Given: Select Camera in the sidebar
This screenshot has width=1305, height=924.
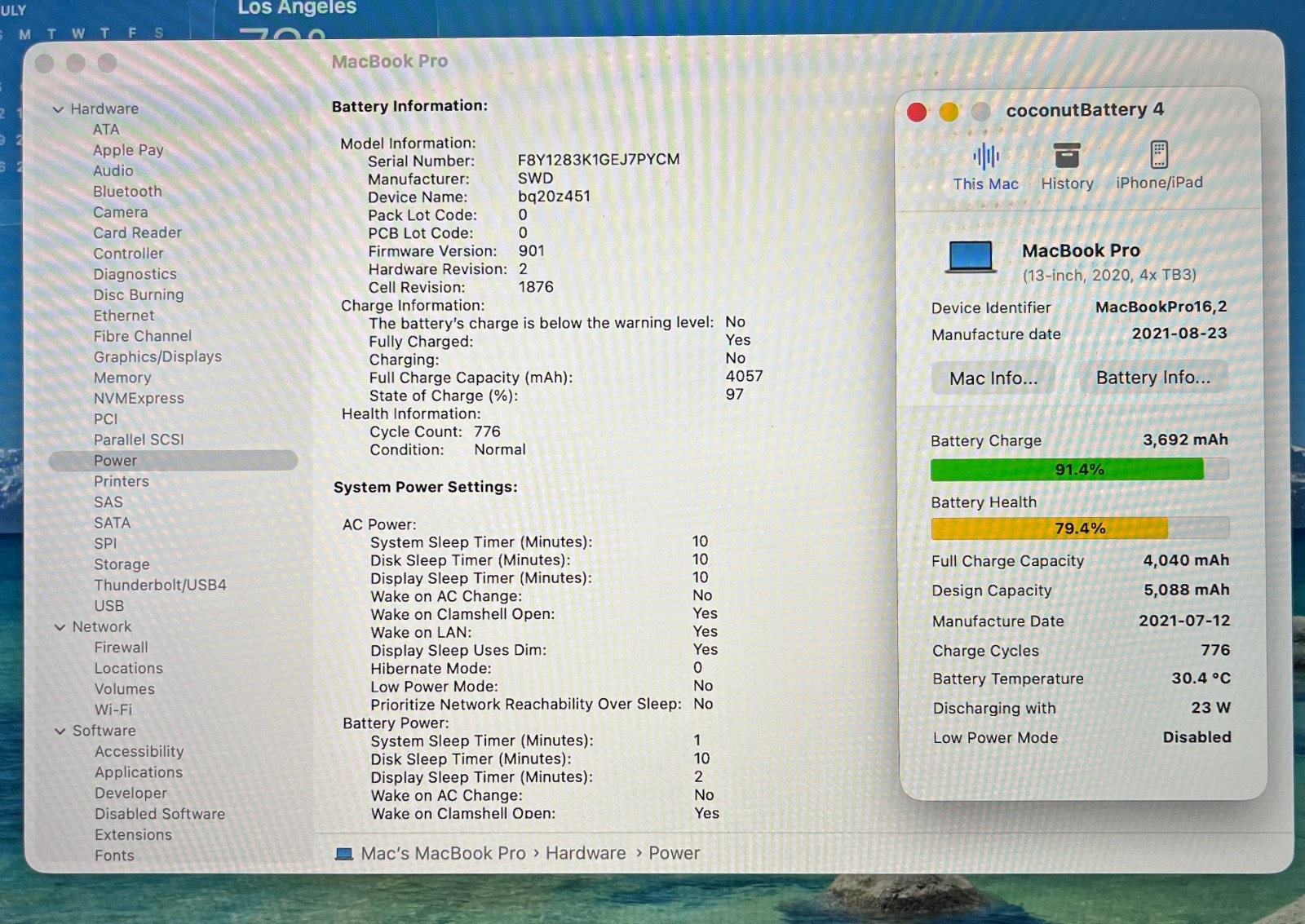Looking at the screenshot, I should tap(120, 213).
